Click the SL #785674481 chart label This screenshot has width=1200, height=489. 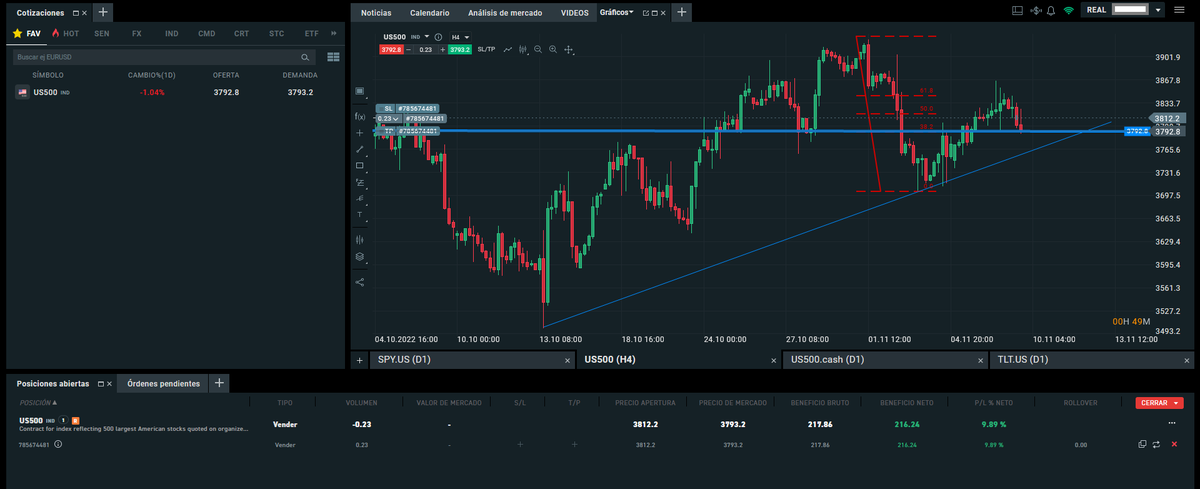click(x=407, y=108)
